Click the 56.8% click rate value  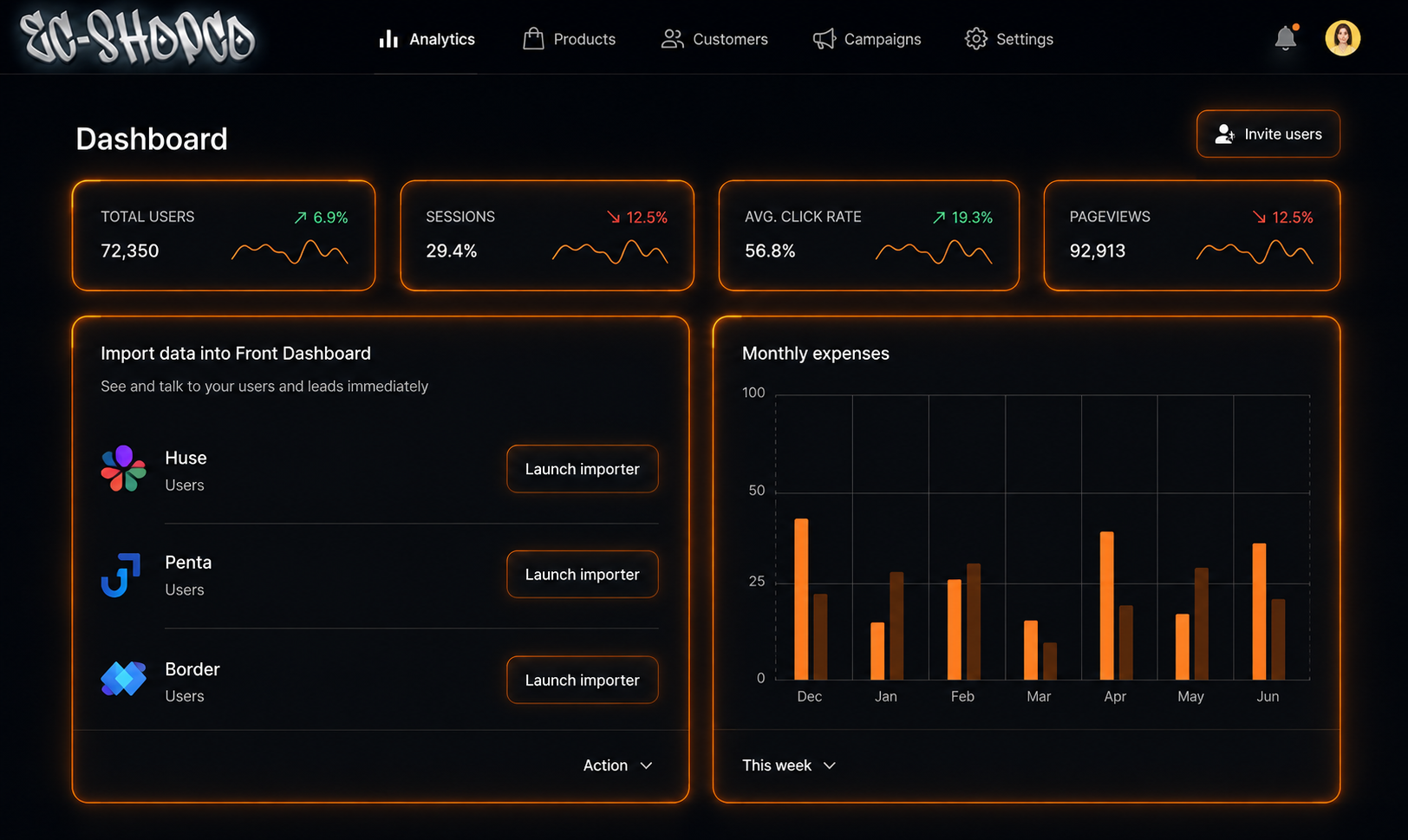point(770,251)
